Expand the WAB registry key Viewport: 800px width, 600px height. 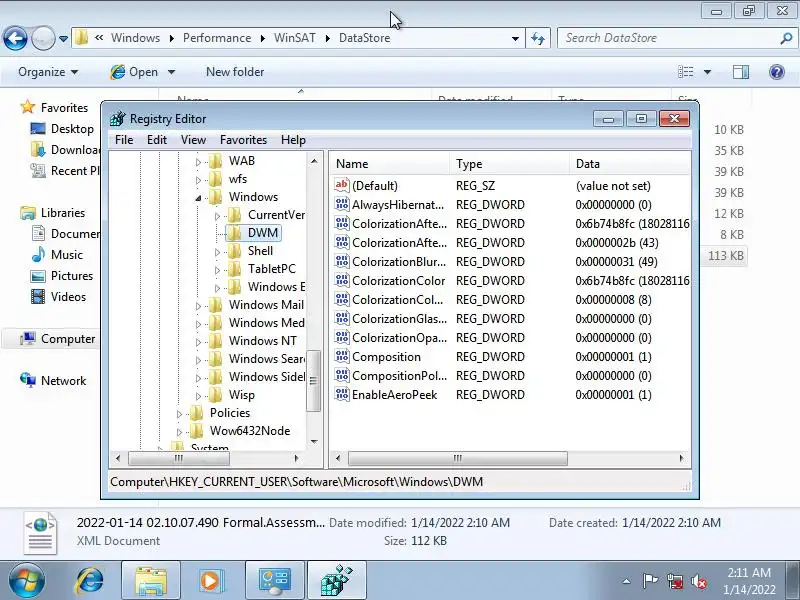[198, 162]
